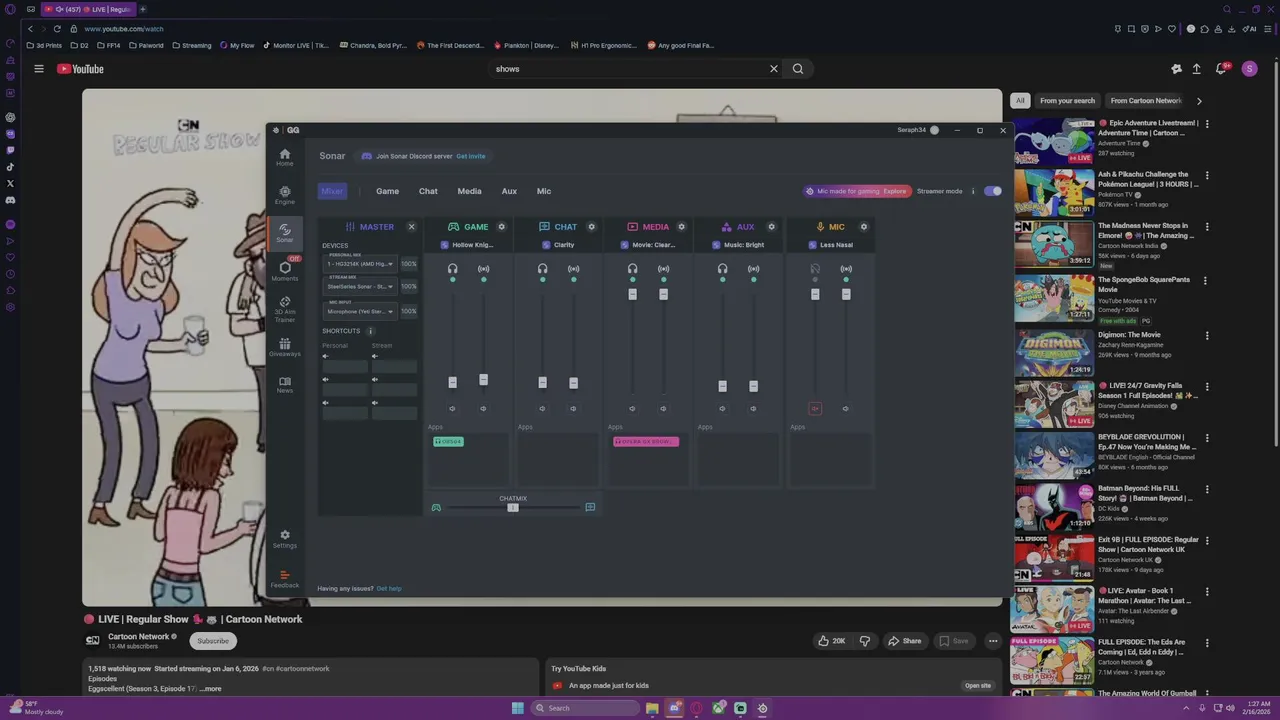Open the Mic Input device dropdown
This screenshot has height=720, width=1280.
point(360,311)
